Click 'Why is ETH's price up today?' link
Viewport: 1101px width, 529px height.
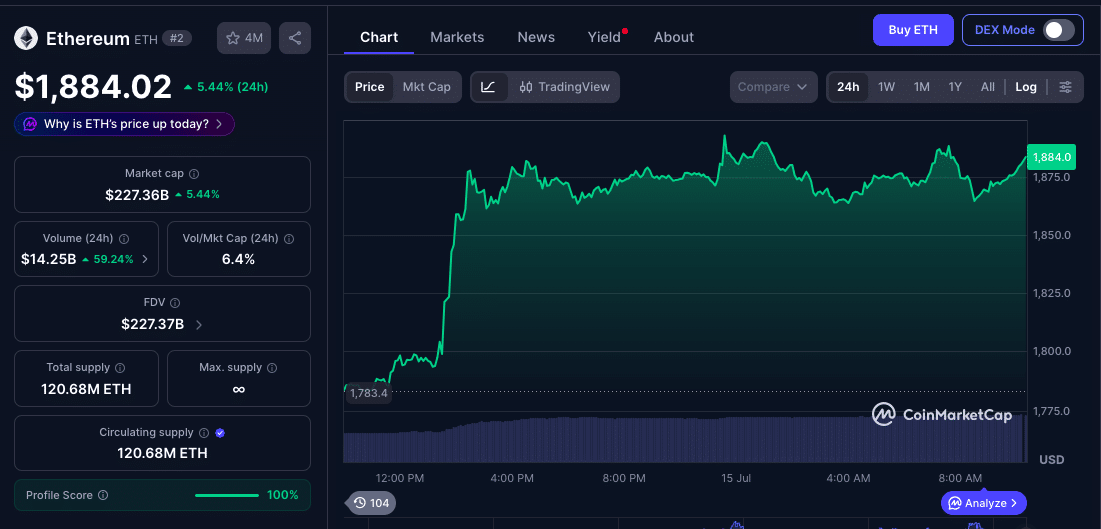126,124
